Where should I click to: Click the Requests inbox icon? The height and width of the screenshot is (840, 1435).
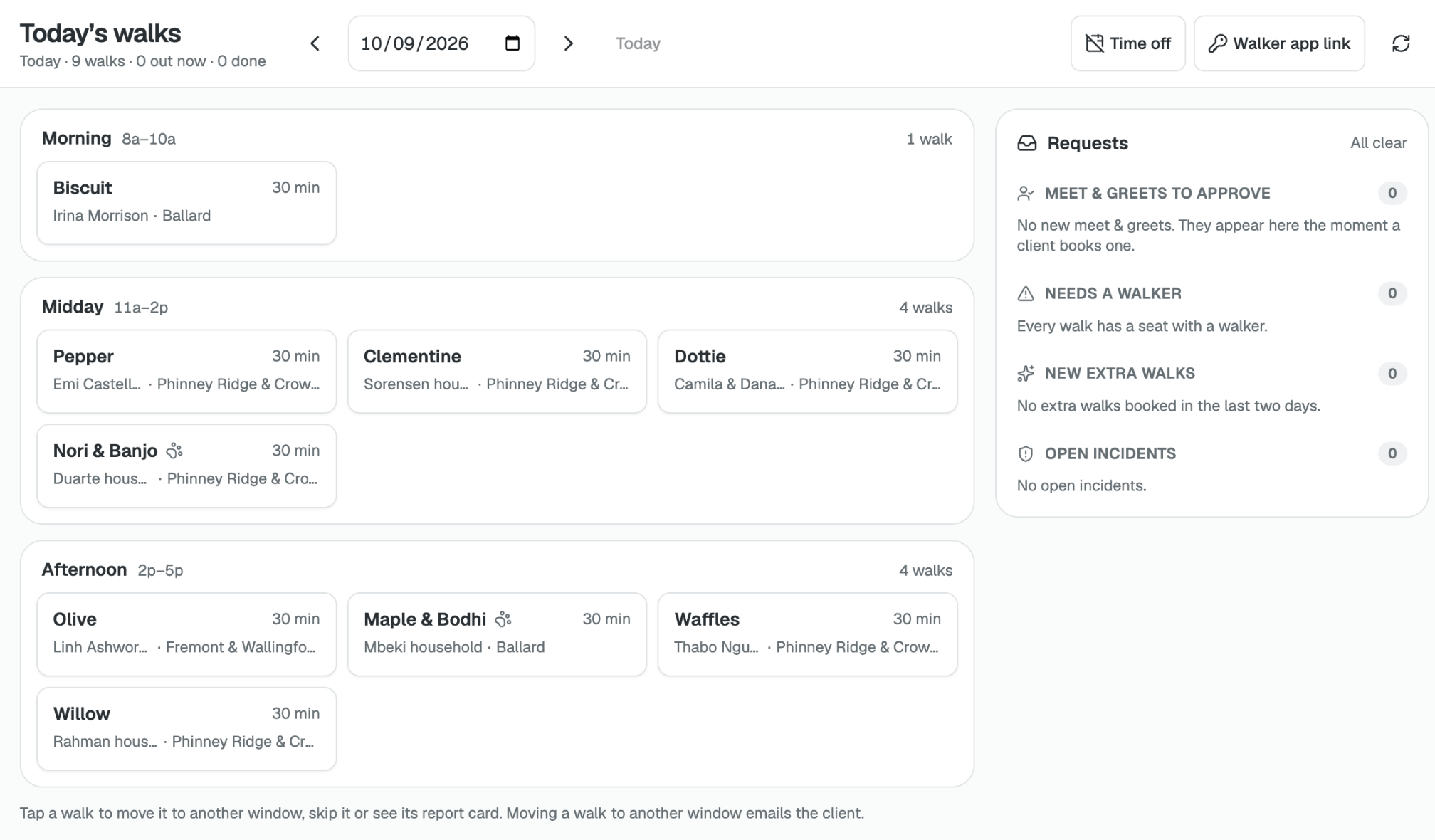click(1027, 143)
